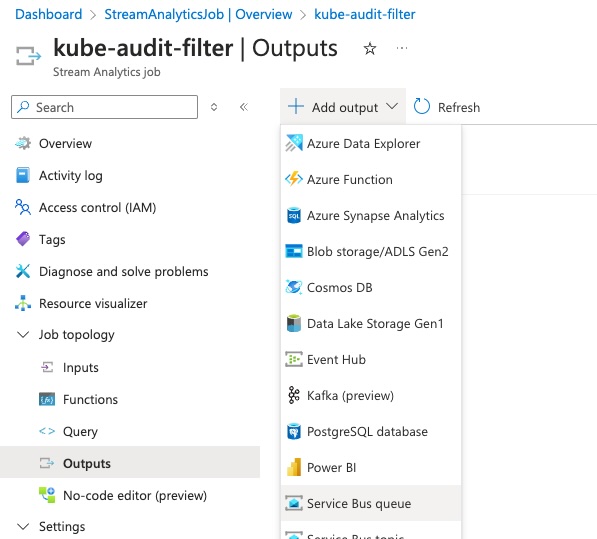Pick Kafka (preview) output
Viewport: 597px width, 539px height.
[371, 395]
